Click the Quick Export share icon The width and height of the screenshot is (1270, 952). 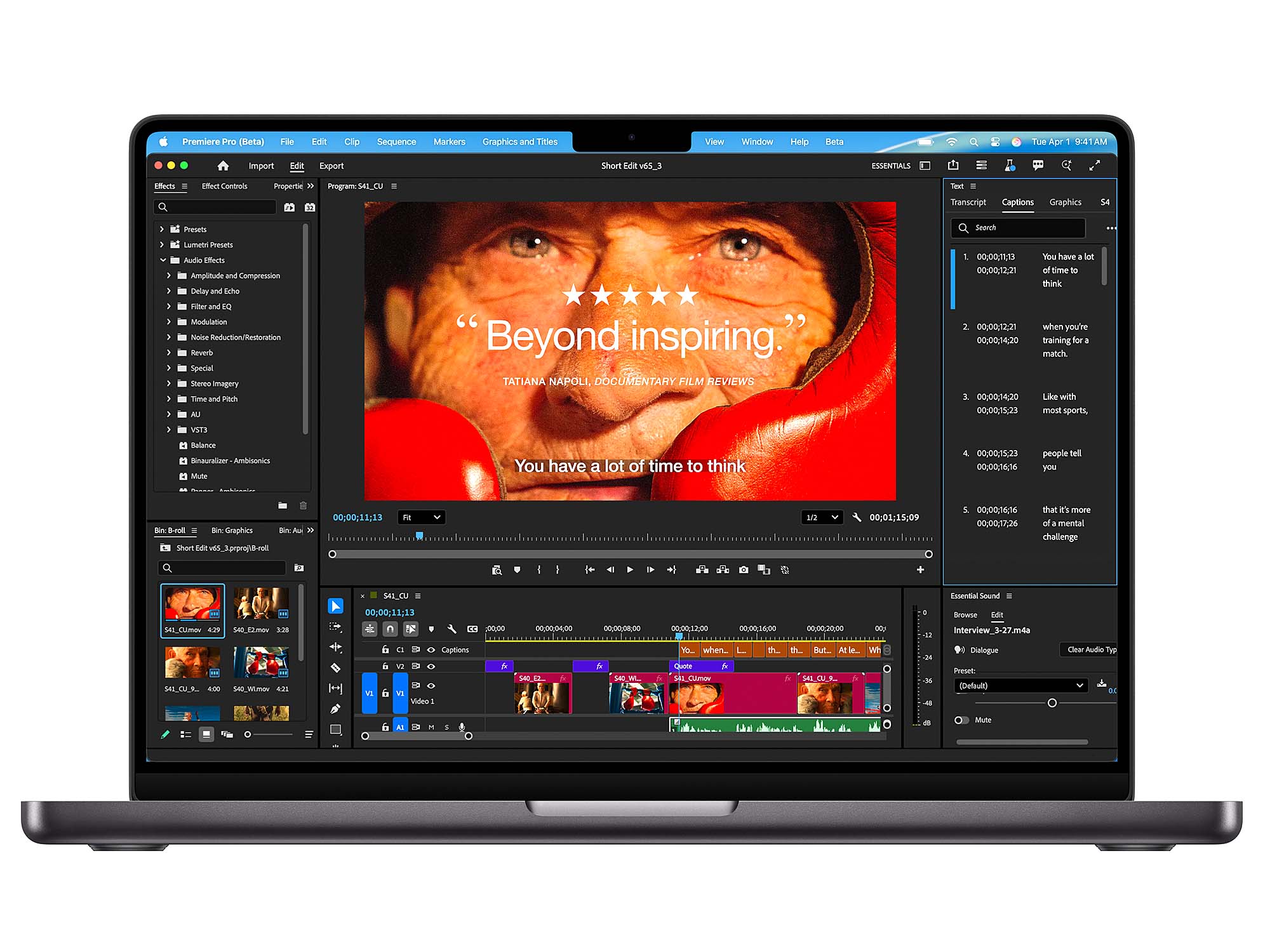coord(953,165)
